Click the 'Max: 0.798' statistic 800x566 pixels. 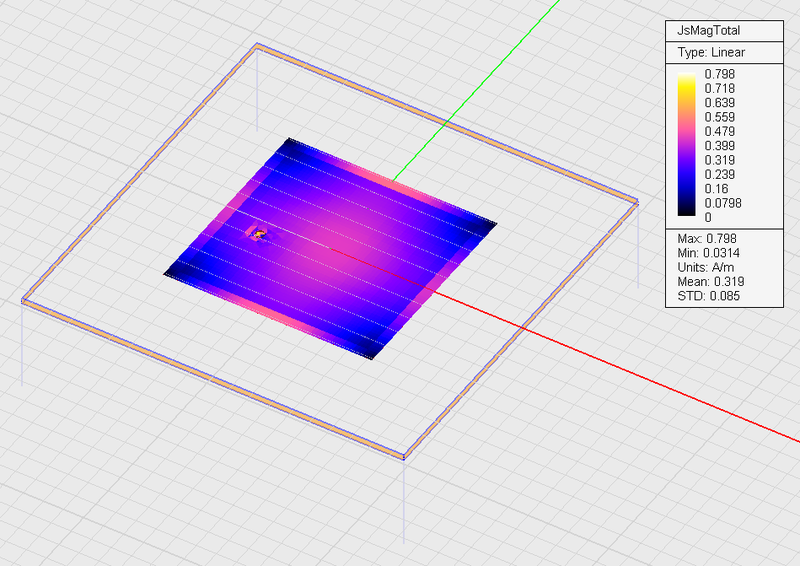[704, 239]
